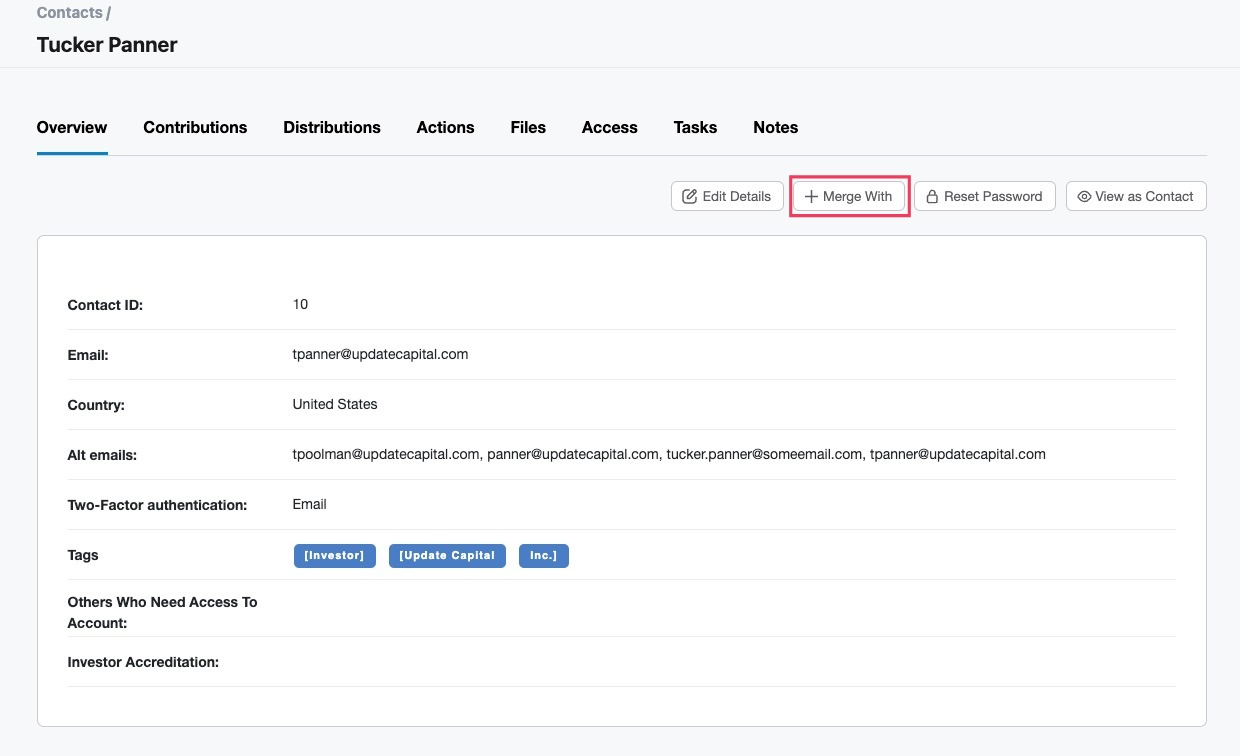The height and width of the screenshot is (756, 1240).
Task: Click the Merge With button label
Action: tap(857, 196)
